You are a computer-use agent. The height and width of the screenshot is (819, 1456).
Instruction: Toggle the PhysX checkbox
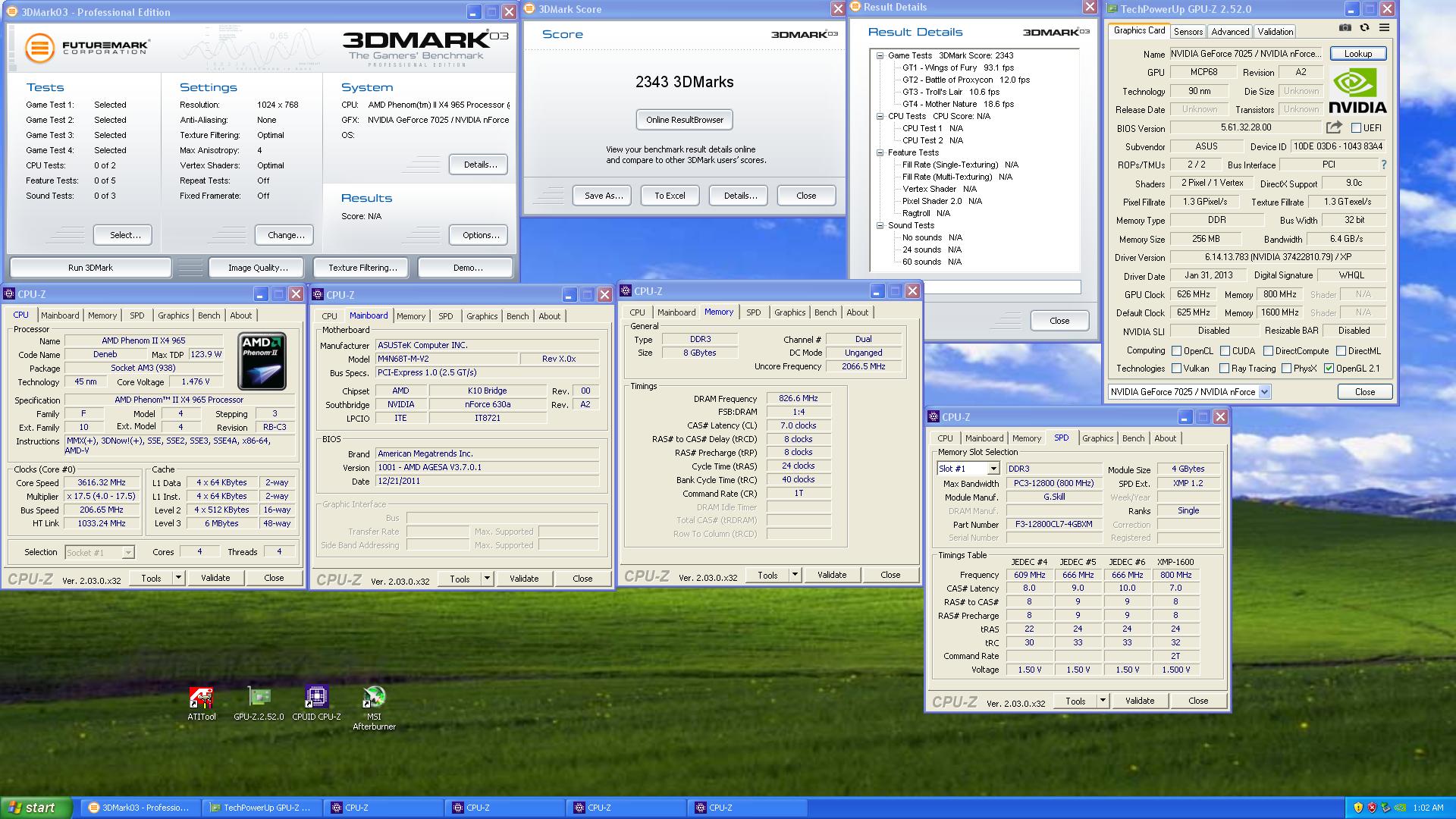1286,369
